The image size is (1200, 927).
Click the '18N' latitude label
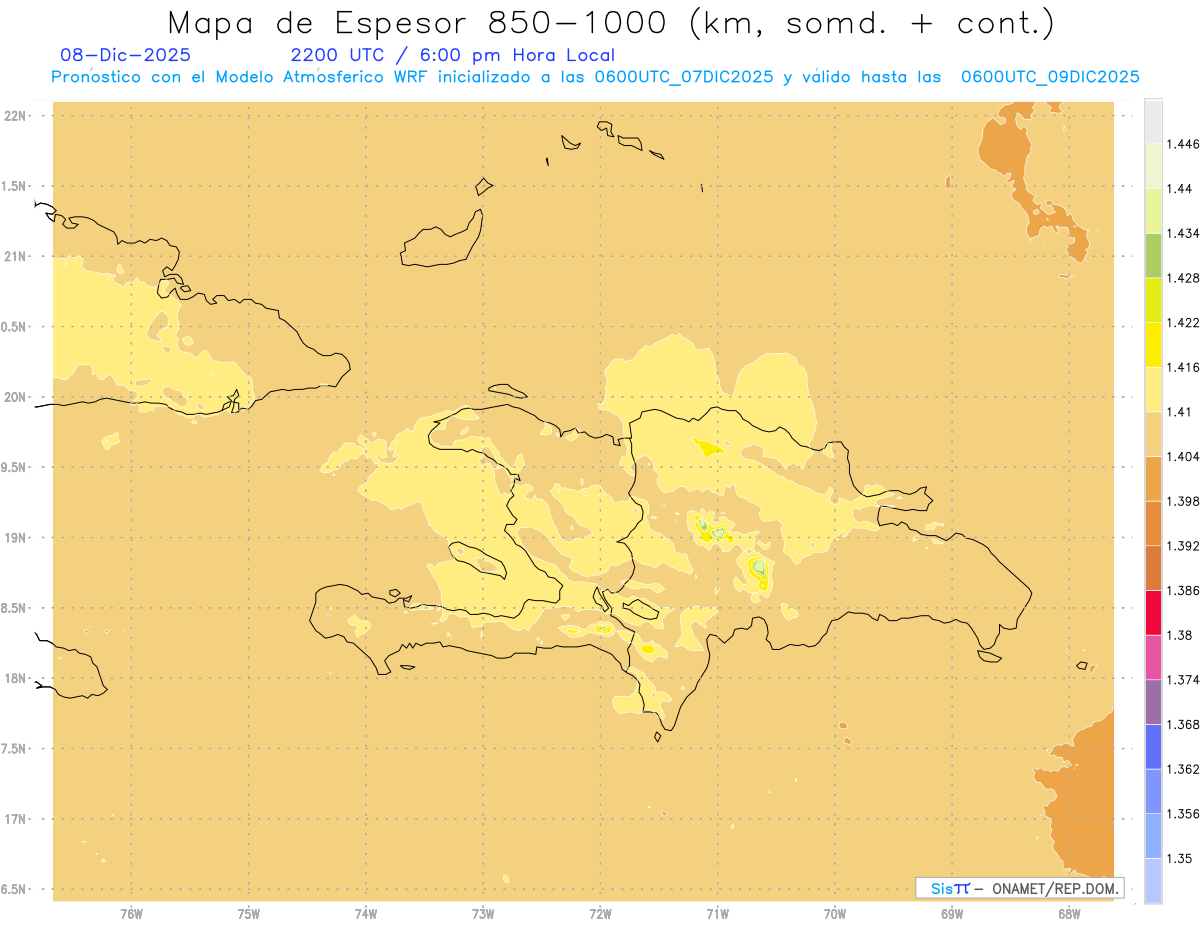tap(16, 679)
